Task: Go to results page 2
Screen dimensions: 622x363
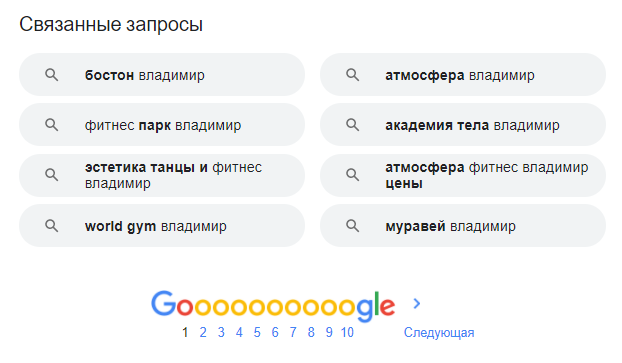Action: (x=203, y=332)
